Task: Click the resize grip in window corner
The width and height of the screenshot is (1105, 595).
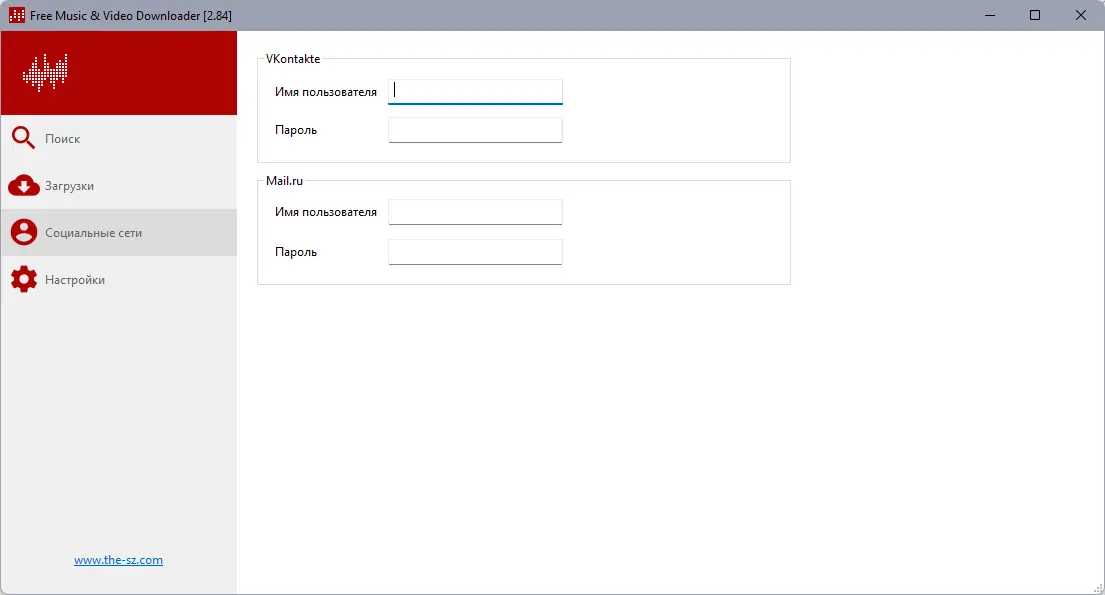Action: (1098, 588)
